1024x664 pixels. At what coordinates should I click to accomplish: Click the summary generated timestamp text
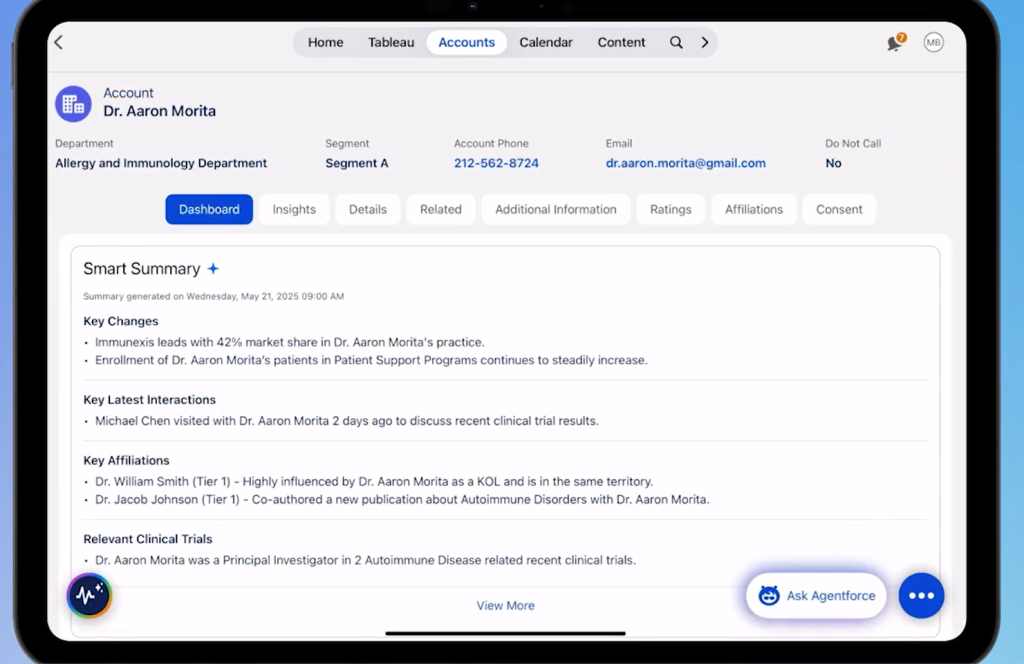pyautogui.click(x=214, y=296)
